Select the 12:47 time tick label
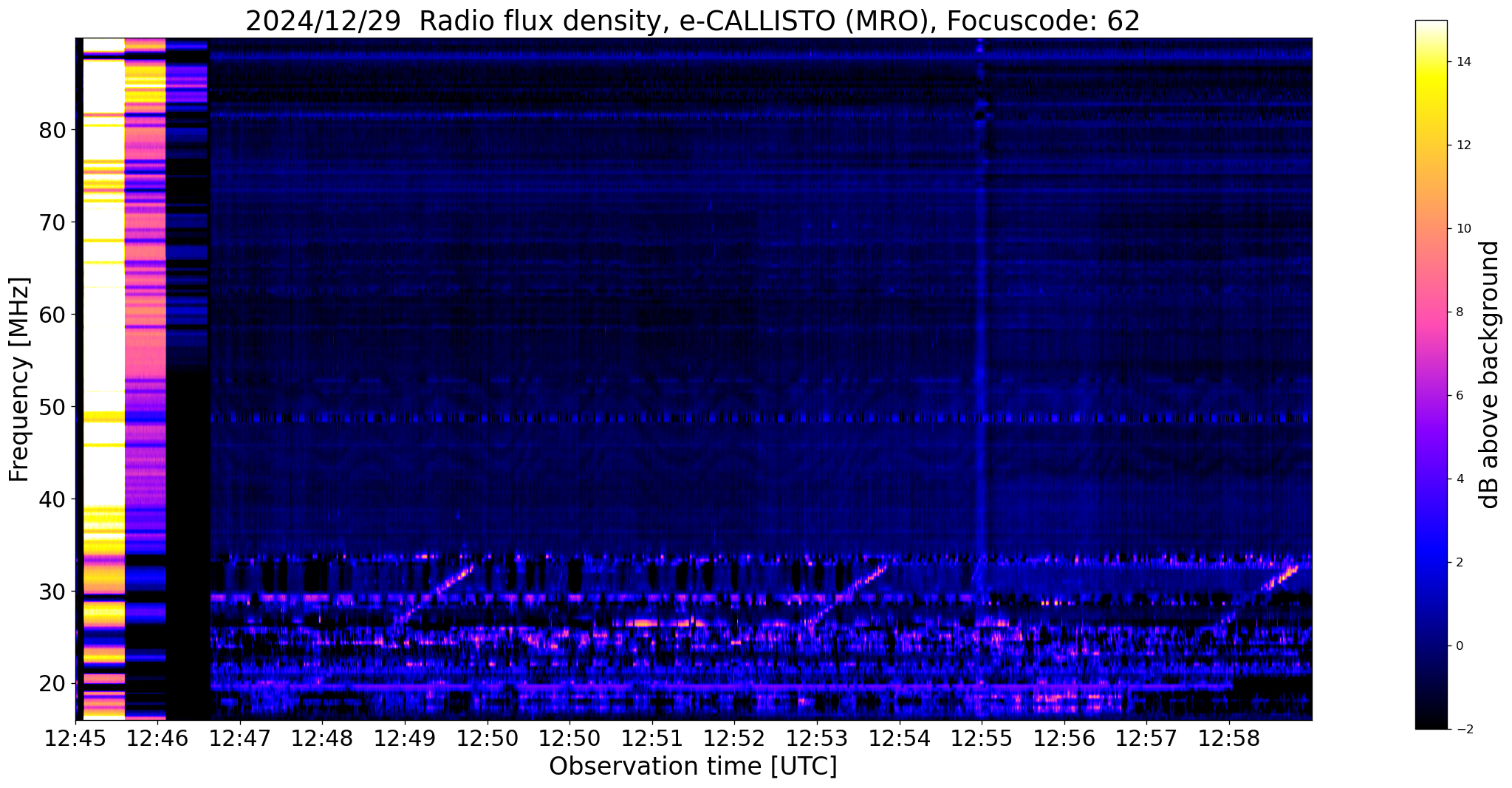 (240, 738)
